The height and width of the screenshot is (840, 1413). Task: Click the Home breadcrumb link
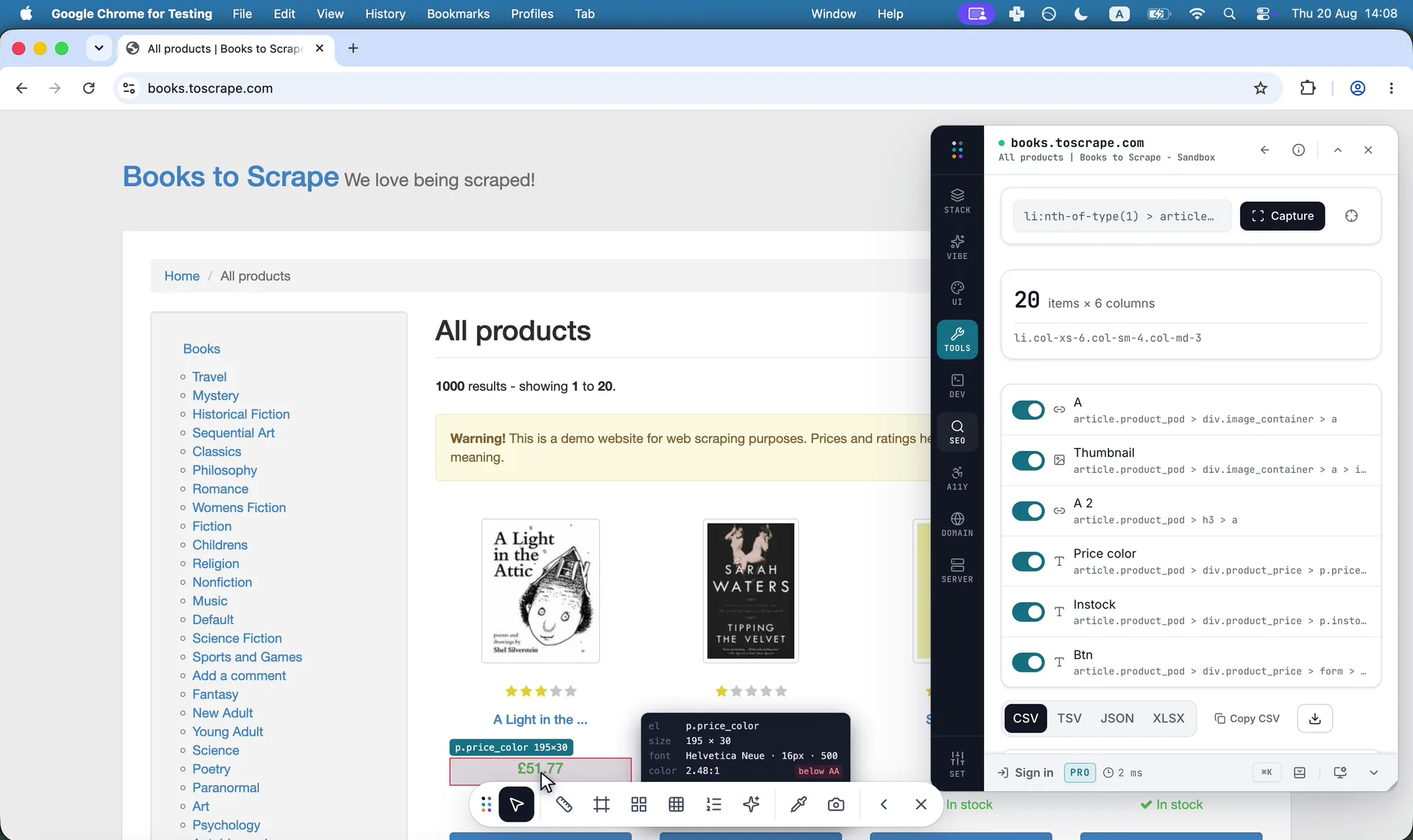182,276
